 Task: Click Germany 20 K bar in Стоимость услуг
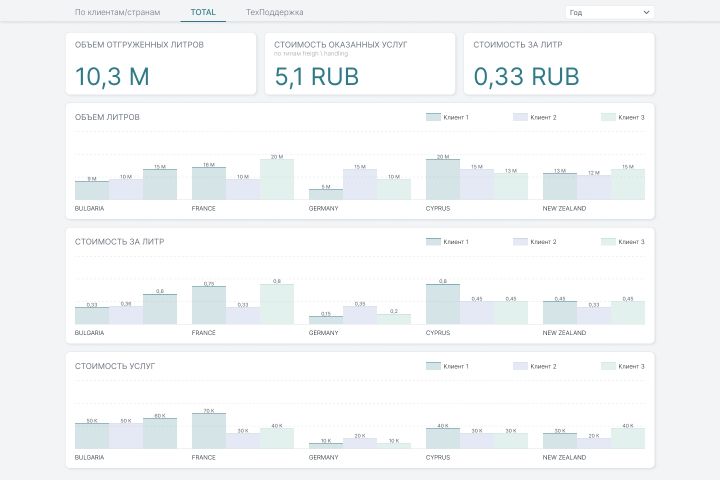click(x=360, y=444)
